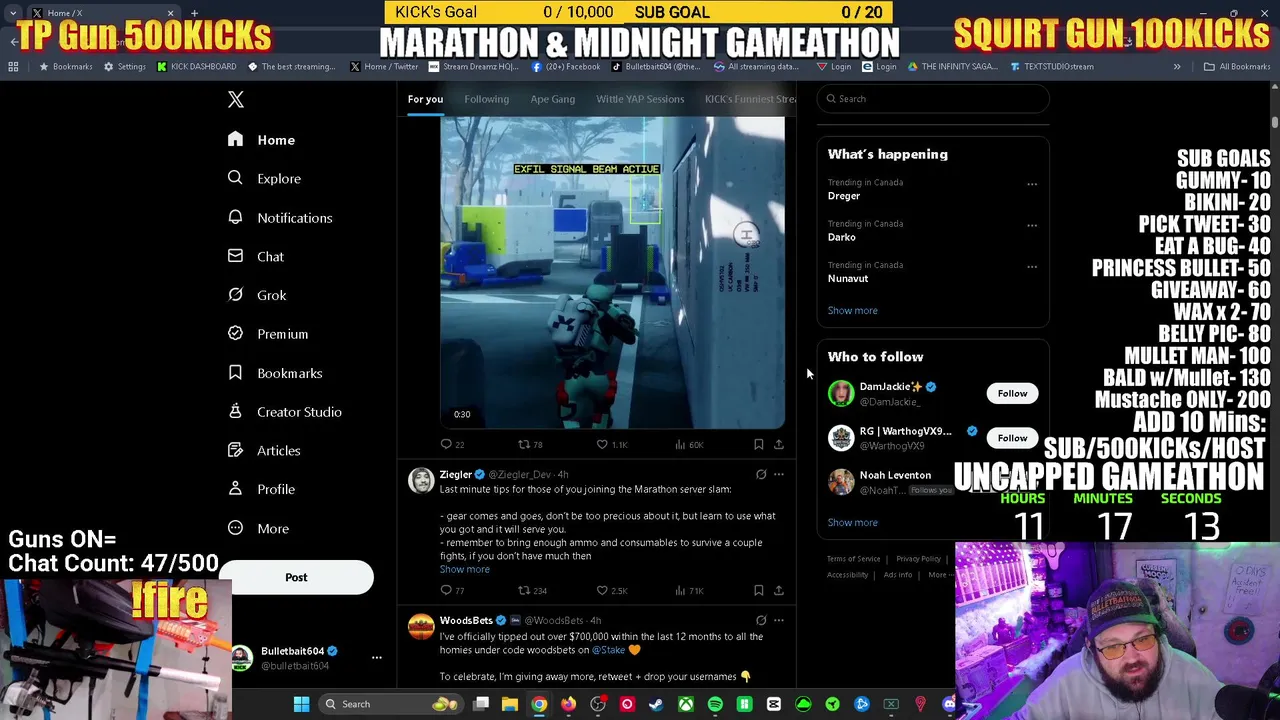Open File Explorer from the taskbar

coord(510,704)
